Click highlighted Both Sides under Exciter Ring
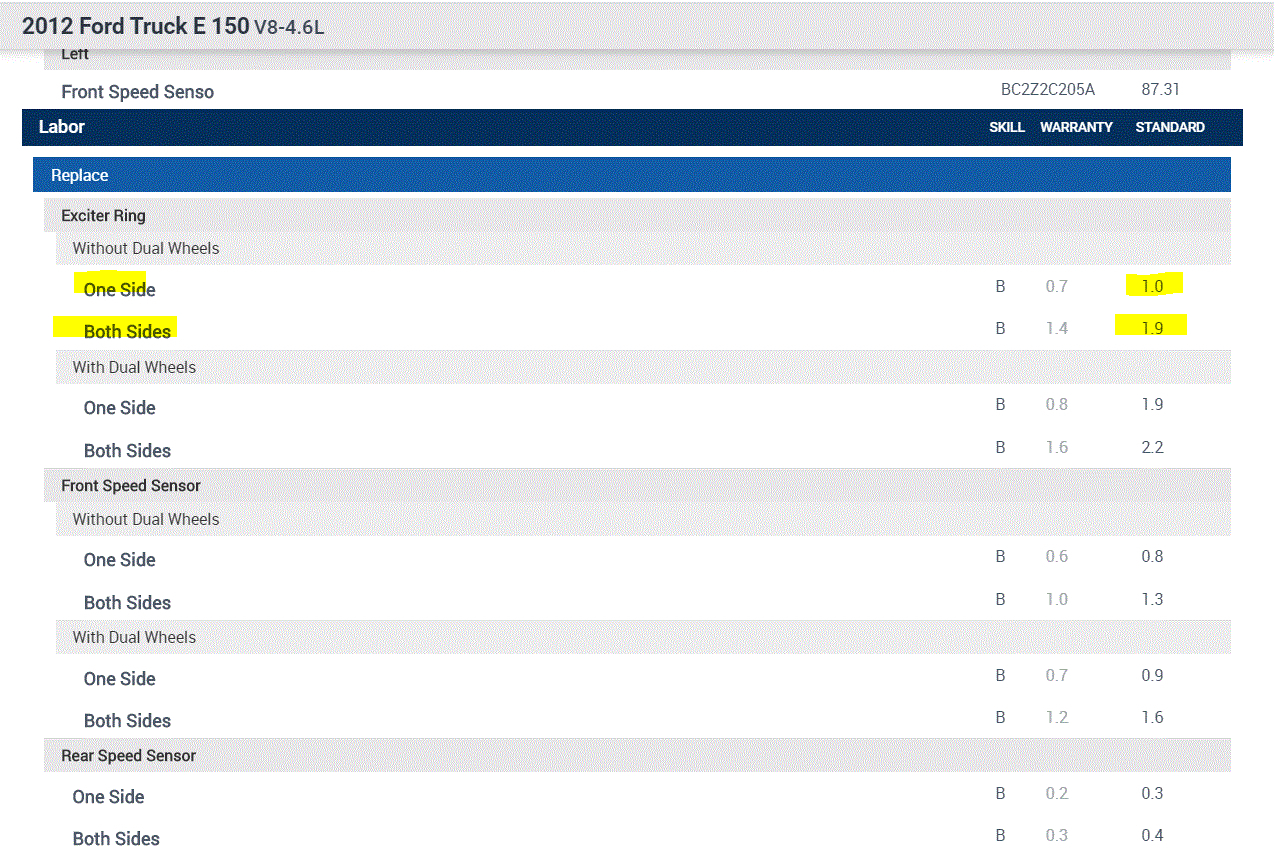 (x=127, y=332)
